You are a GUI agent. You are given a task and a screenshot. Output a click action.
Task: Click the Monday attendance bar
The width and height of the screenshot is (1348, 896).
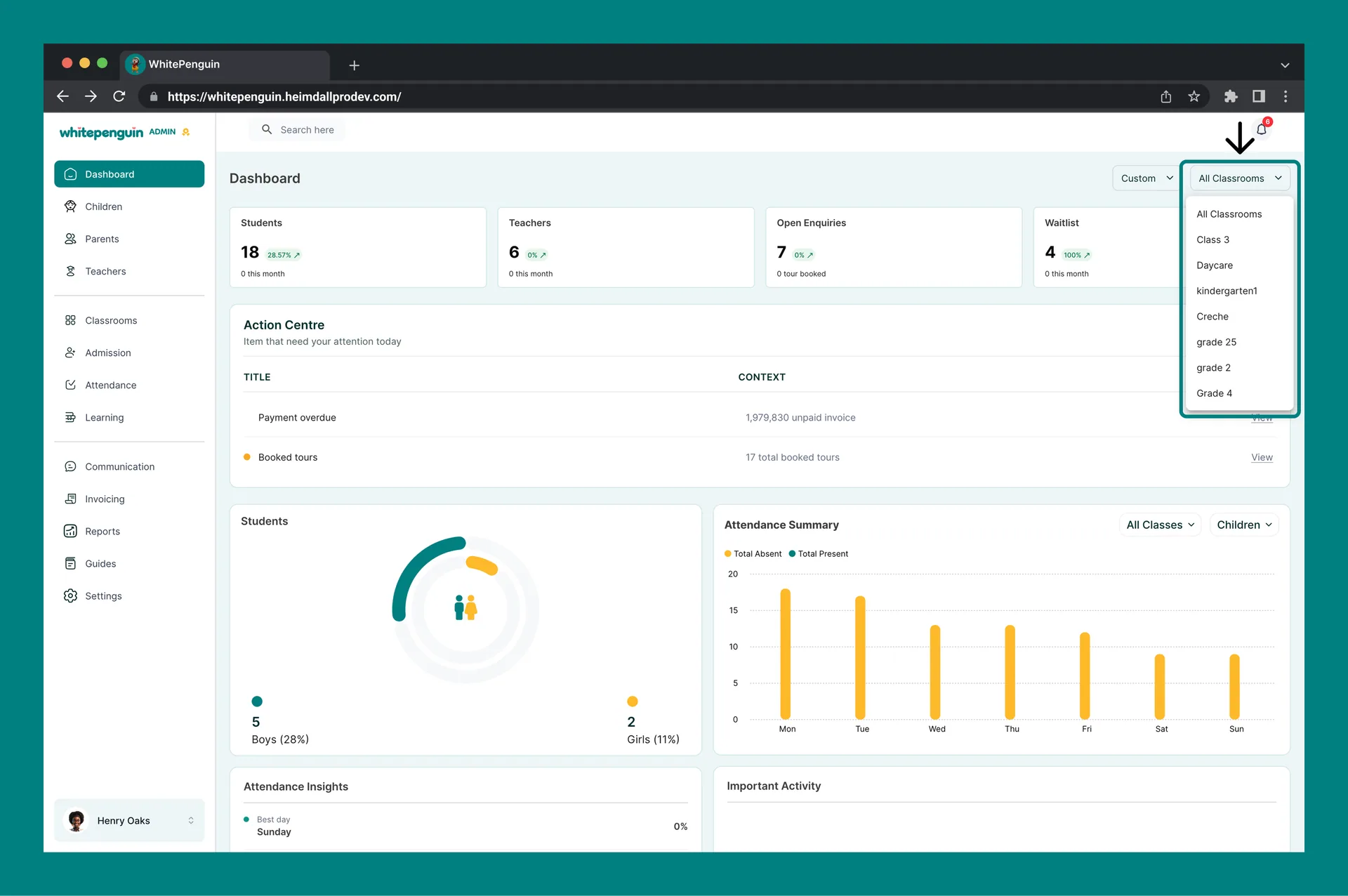point(786,654)
